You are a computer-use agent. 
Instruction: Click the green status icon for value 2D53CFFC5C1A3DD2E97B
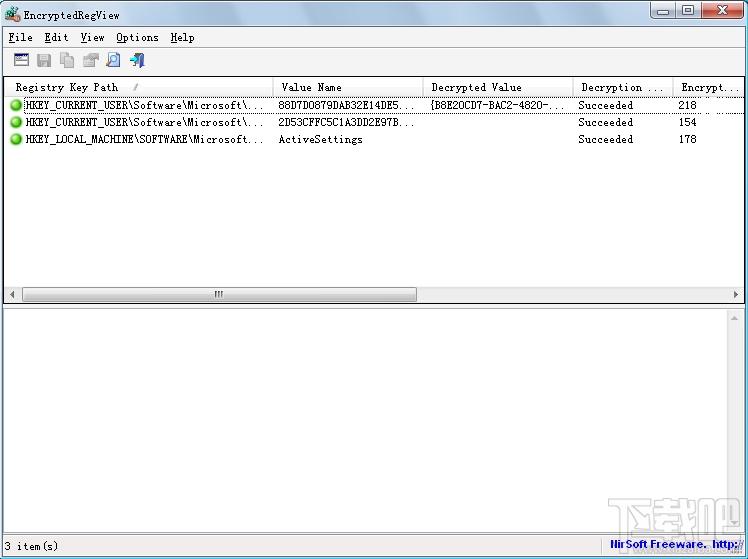pos(16,122)
